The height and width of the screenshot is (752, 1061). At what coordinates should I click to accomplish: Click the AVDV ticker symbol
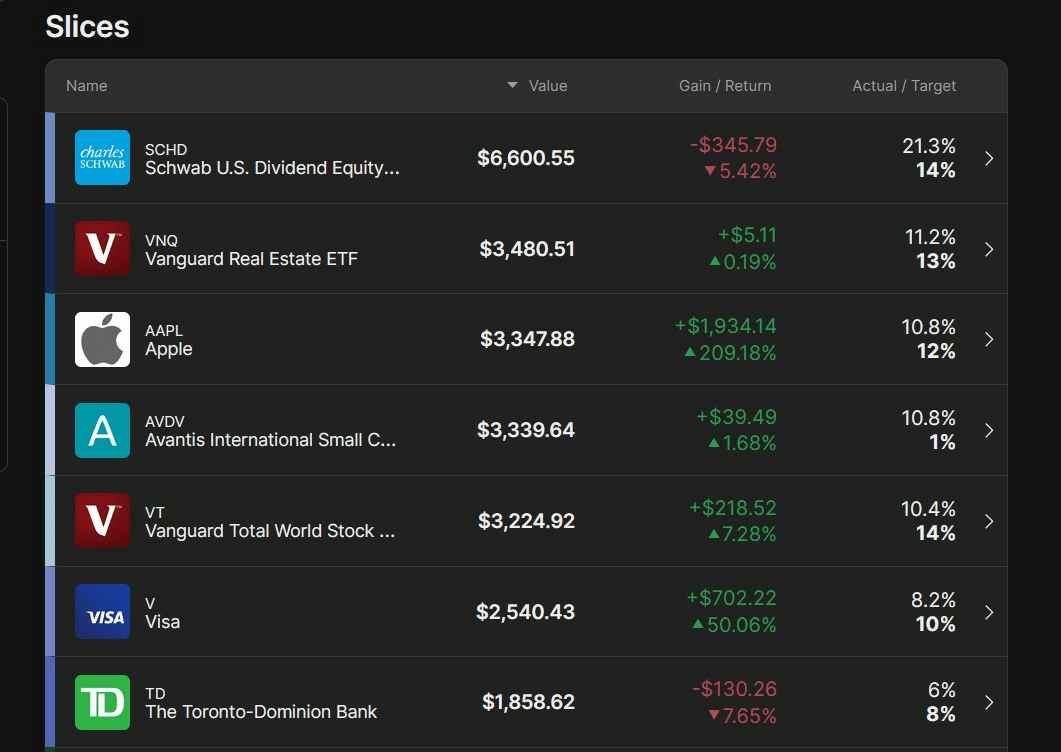[164, 422]
